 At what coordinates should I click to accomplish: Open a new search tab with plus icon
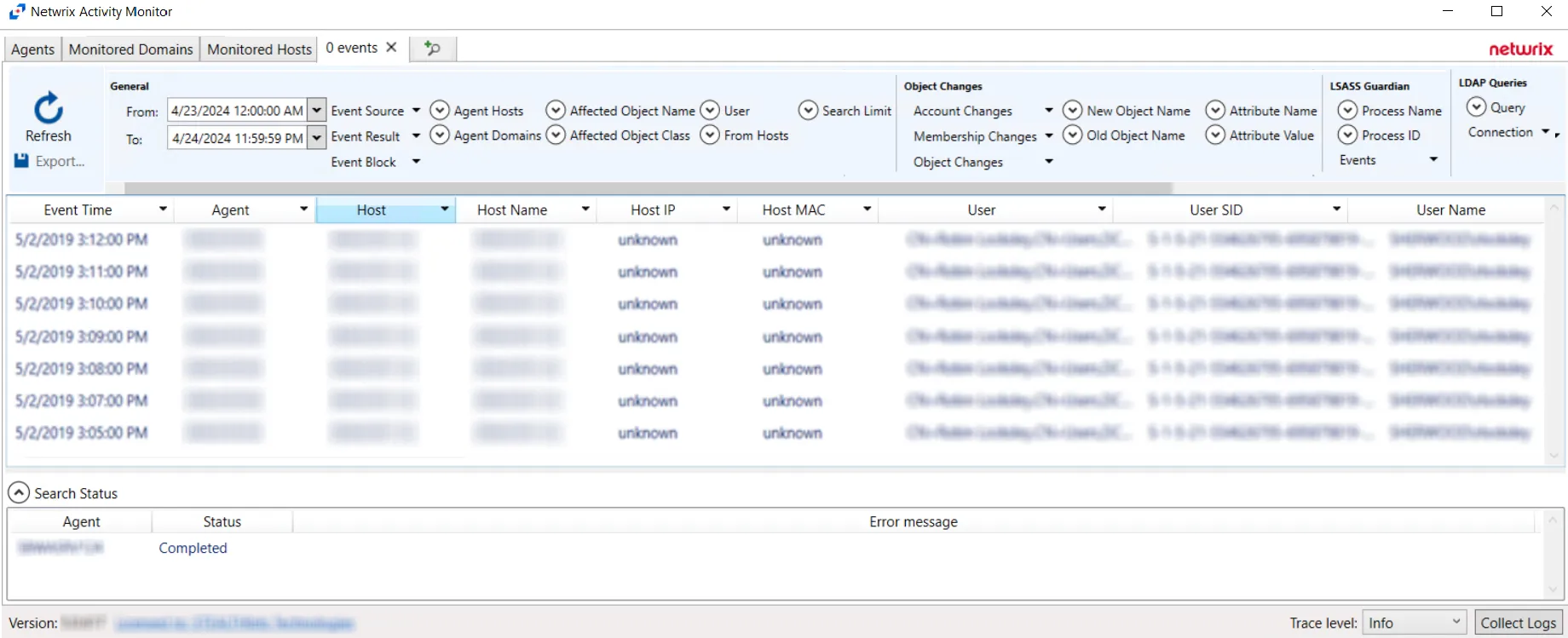pyautogui.click(x=432, y=49)
